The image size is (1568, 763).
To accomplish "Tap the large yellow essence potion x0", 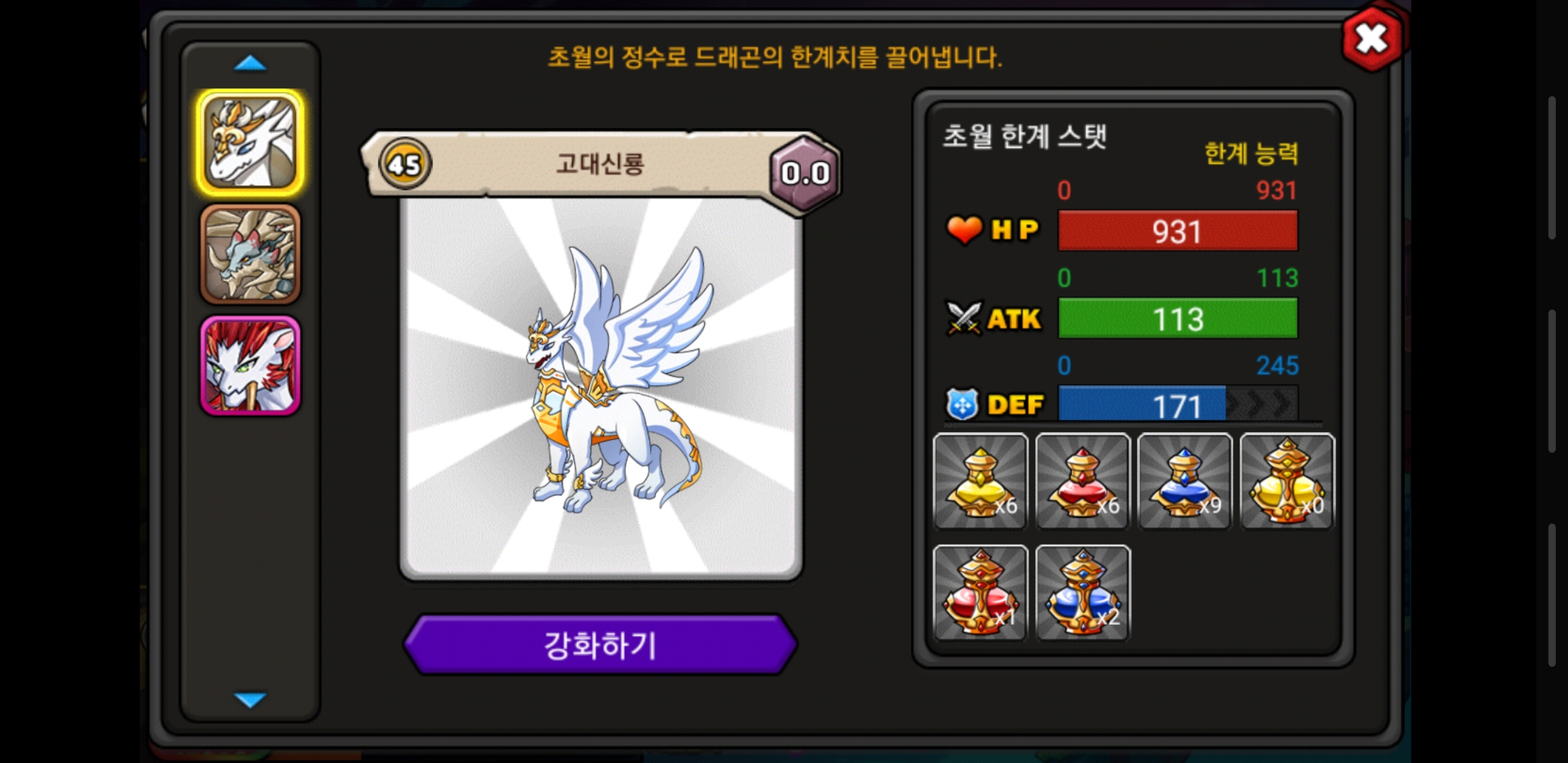I will [x=1288, y=481].
